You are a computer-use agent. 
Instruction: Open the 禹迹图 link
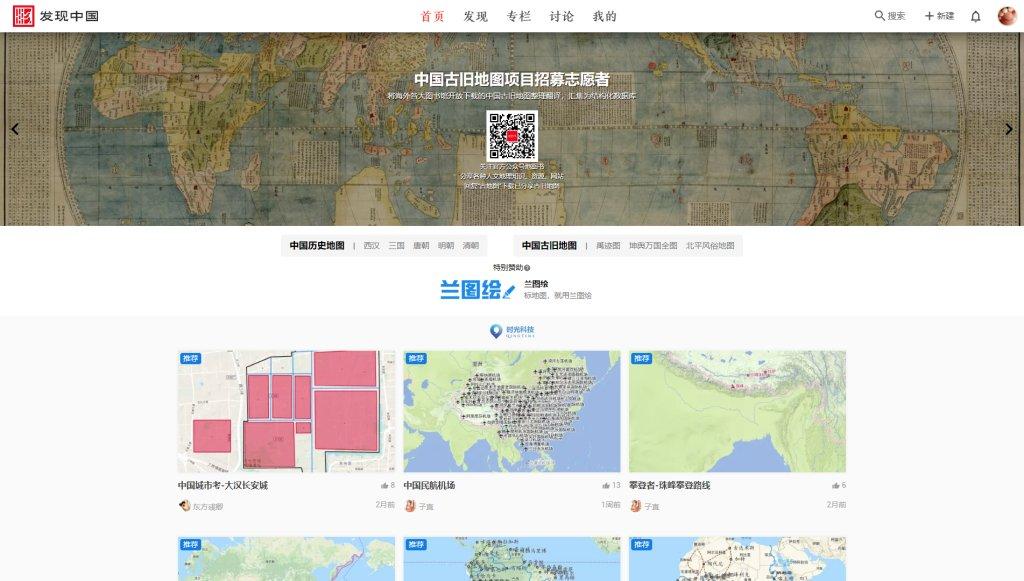point(608,245)
